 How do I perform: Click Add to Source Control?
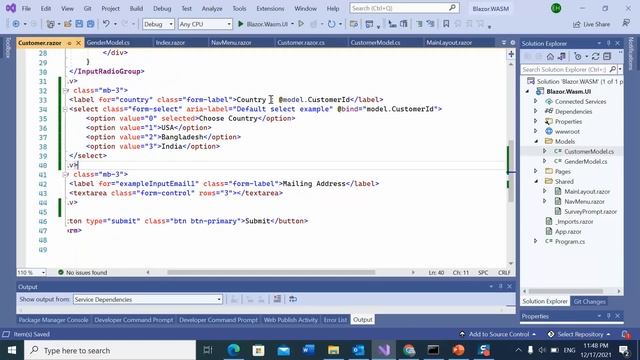point(498,334)
